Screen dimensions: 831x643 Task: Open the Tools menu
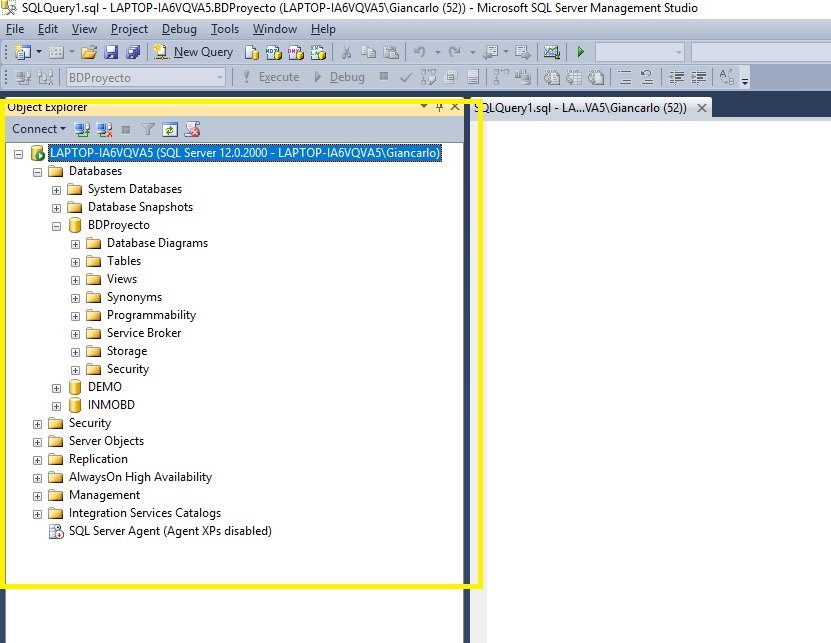[225, 29]
